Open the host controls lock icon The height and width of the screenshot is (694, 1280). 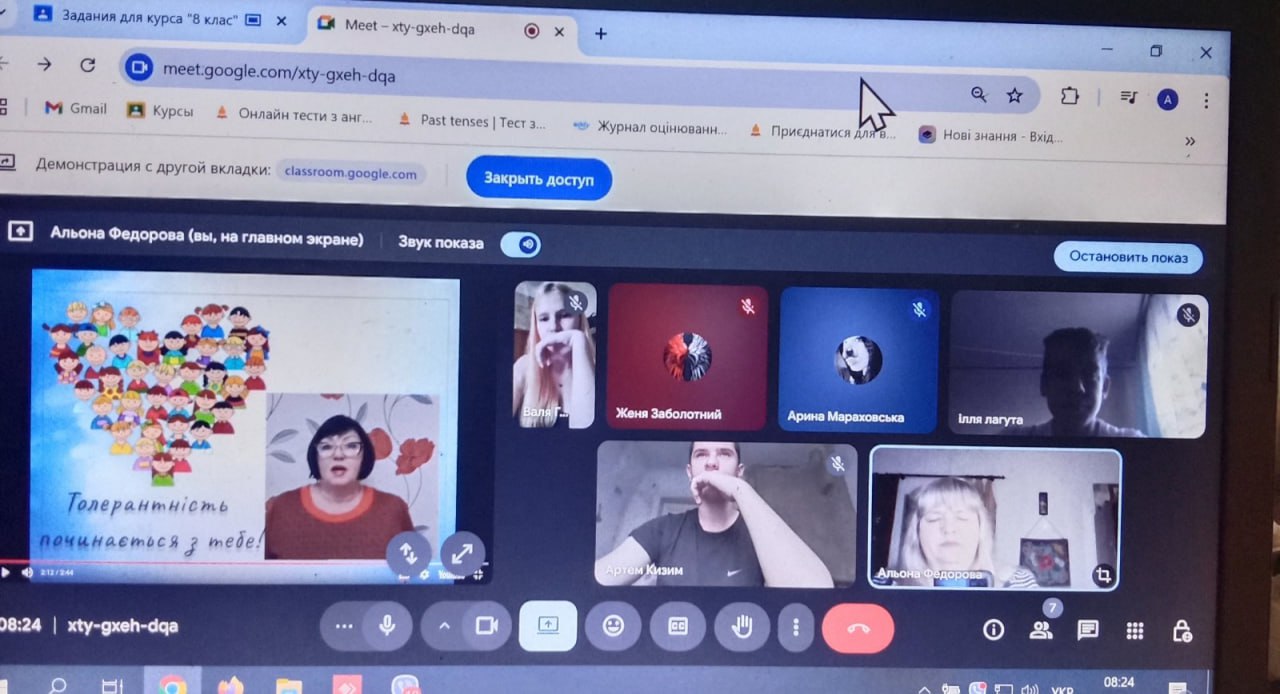tap(1181, 631)
